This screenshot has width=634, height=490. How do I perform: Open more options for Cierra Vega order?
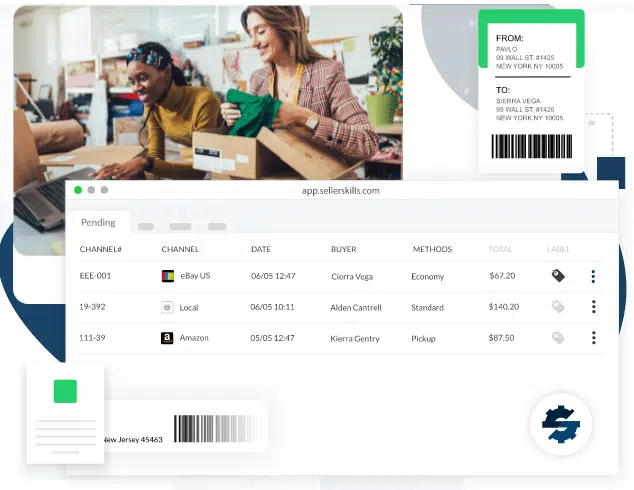tap(593, 276)
